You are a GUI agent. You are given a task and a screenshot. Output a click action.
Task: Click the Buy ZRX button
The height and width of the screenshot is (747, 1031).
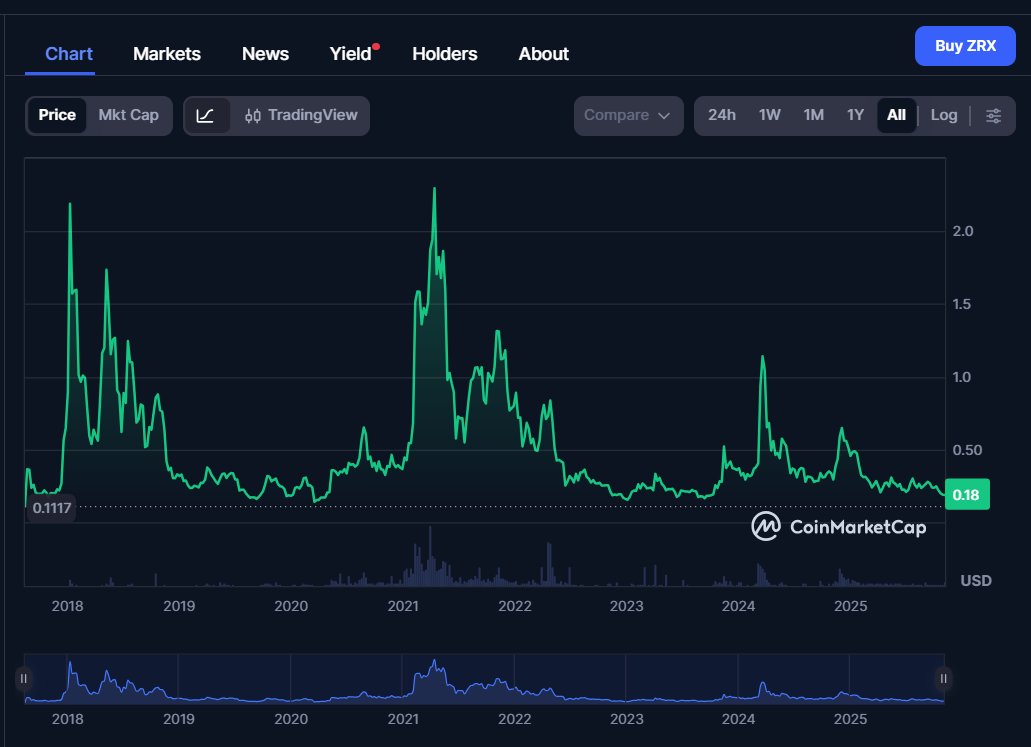tap(964, 45)
